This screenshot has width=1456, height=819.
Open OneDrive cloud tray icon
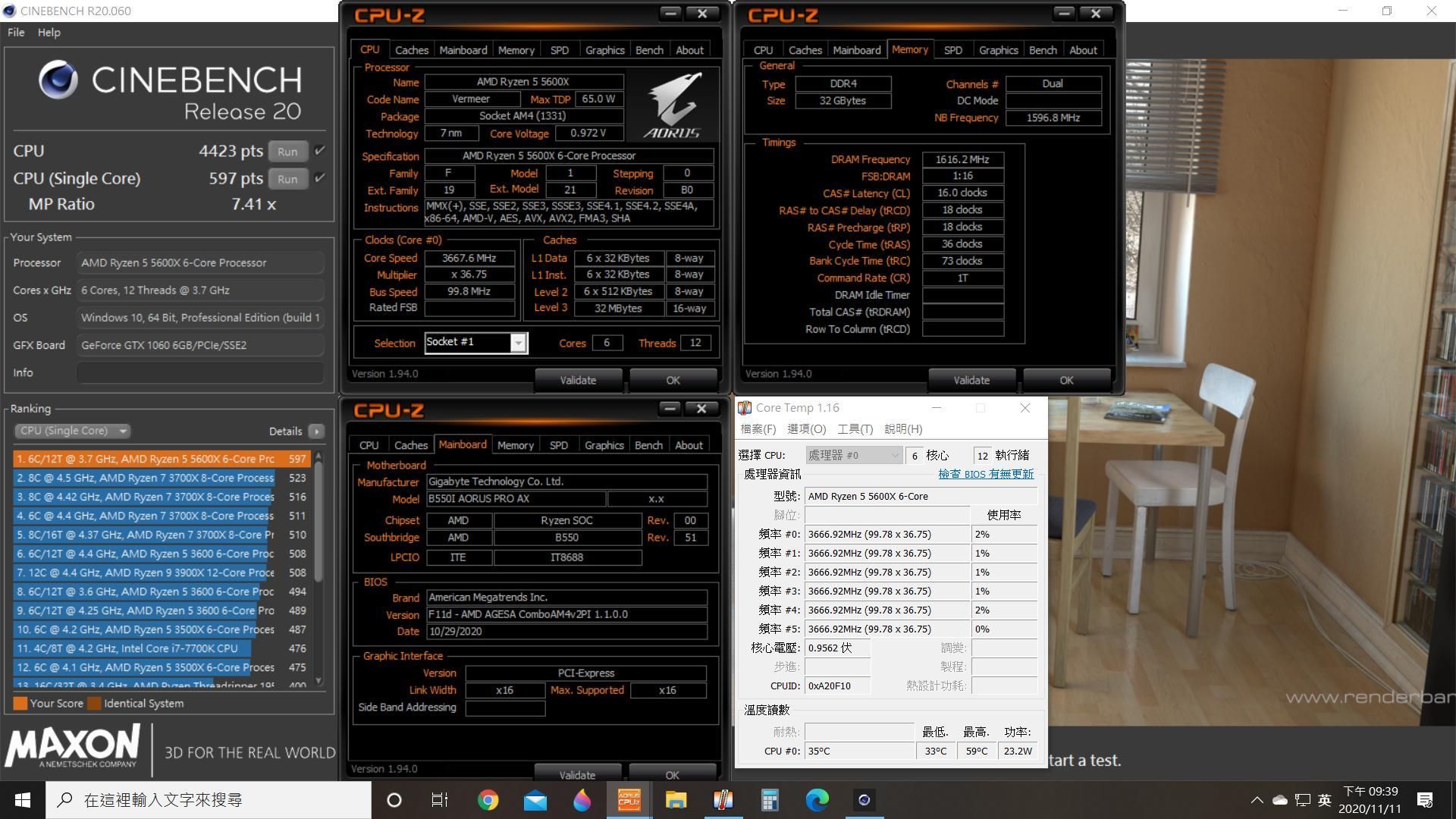(1280, 800)
